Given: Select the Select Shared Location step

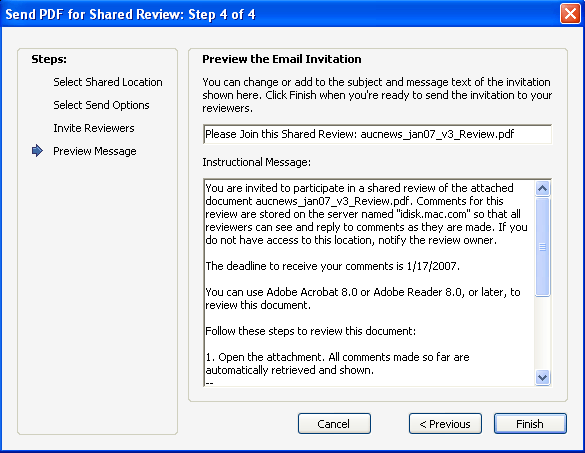Looking at the screenshot, I should coord(108,82).
